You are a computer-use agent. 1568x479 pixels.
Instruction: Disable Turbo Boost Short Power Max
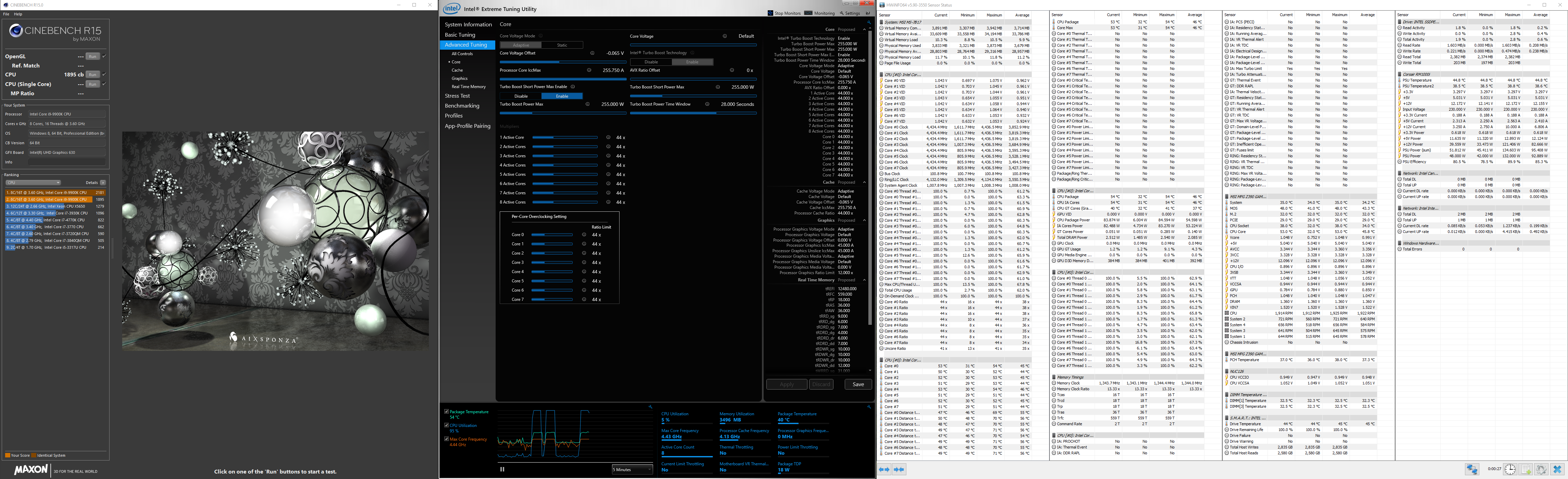coord(521,96)
